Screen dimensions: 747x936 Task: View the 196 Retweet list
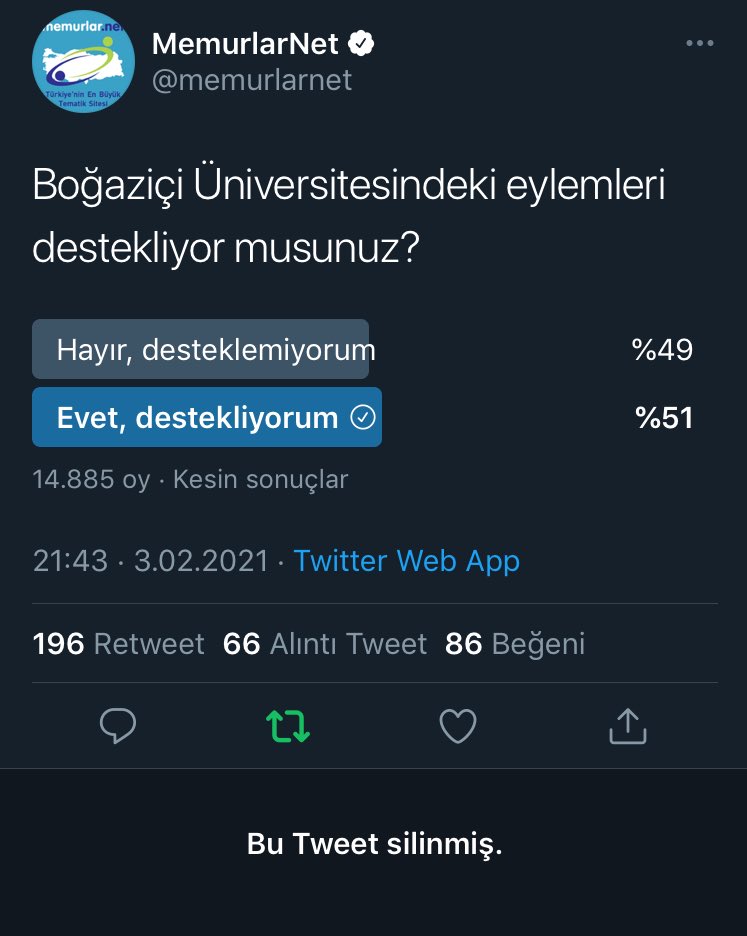[118, 643]
